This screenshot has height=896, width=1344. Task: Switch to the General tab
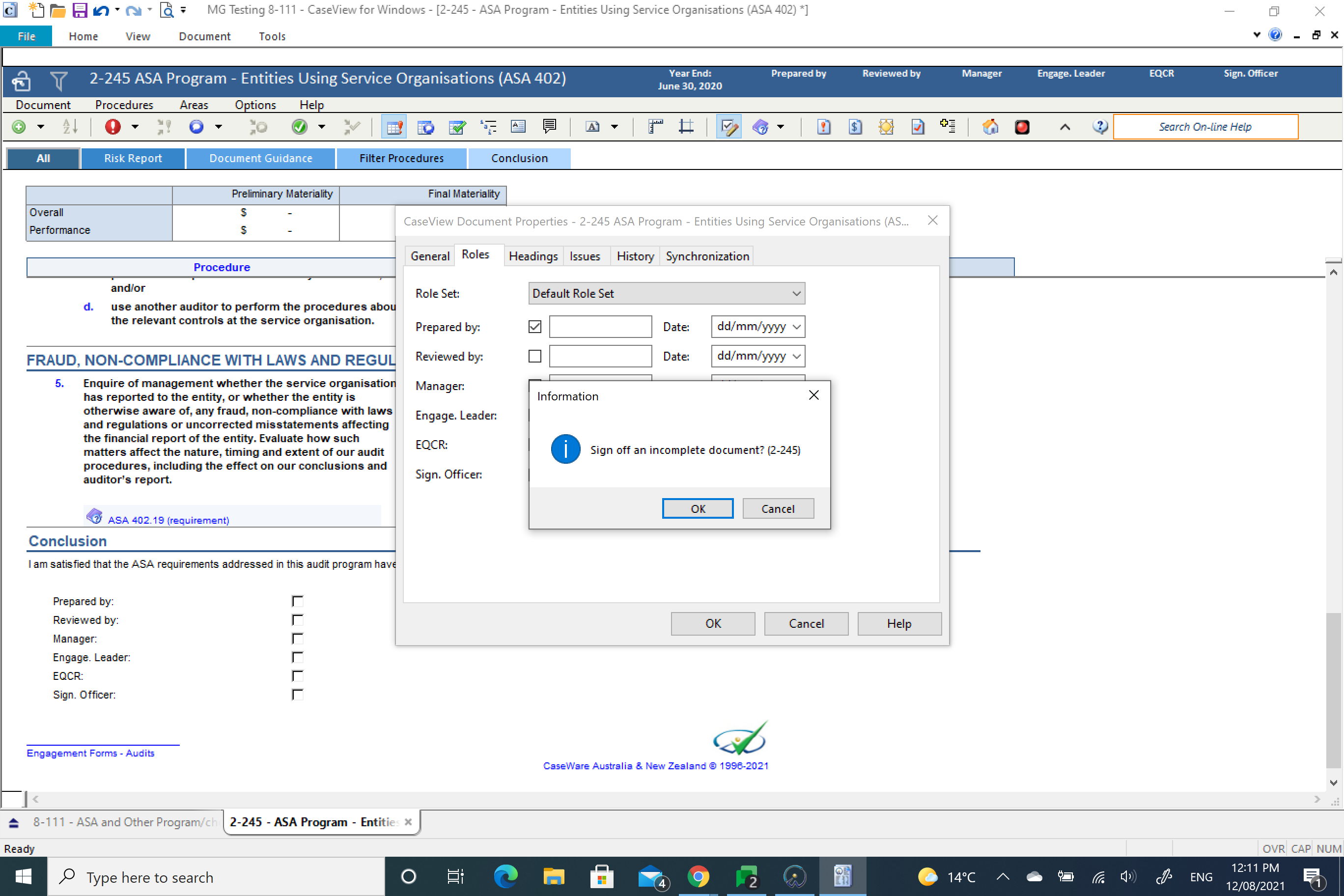430,256
